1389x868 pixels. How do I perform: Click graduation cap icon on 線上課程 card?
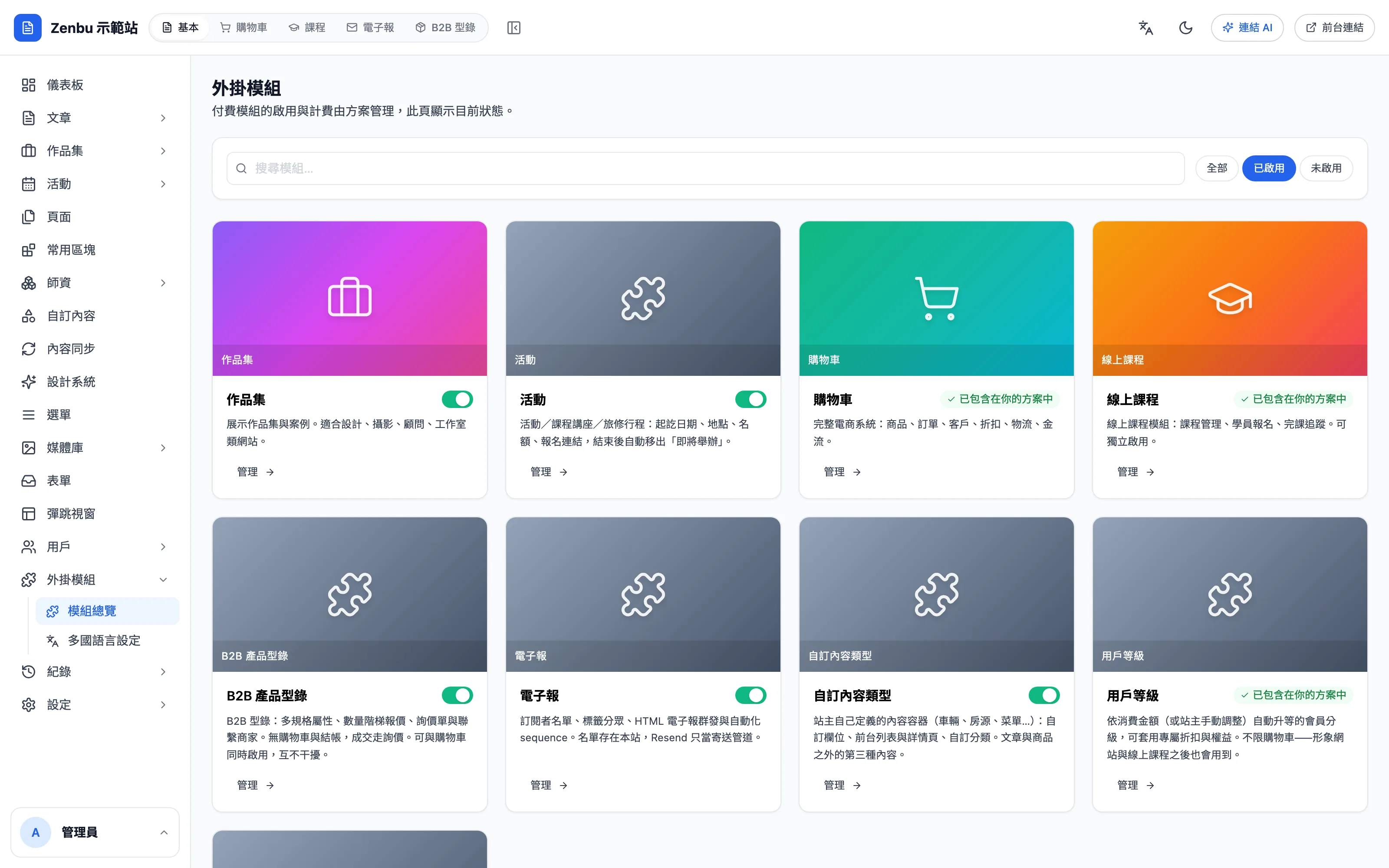pyautogui.click(x=1229, y=298)
